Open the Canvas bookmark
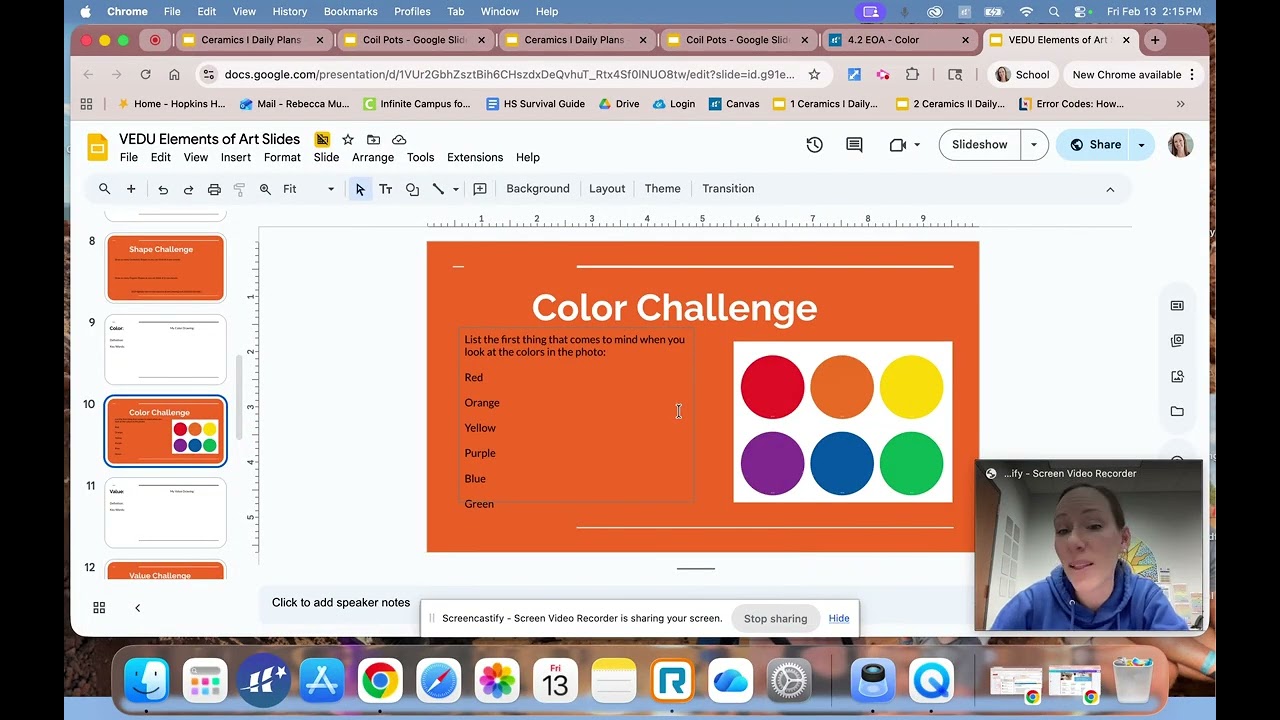The height and width of the screenshot is (720, 1280). coord(734,104)
